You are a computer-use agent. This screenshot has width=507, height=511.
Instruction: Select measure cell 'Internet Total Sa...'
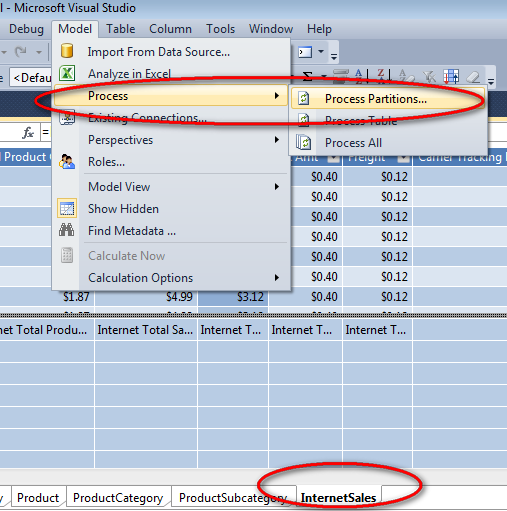(146, 330)
